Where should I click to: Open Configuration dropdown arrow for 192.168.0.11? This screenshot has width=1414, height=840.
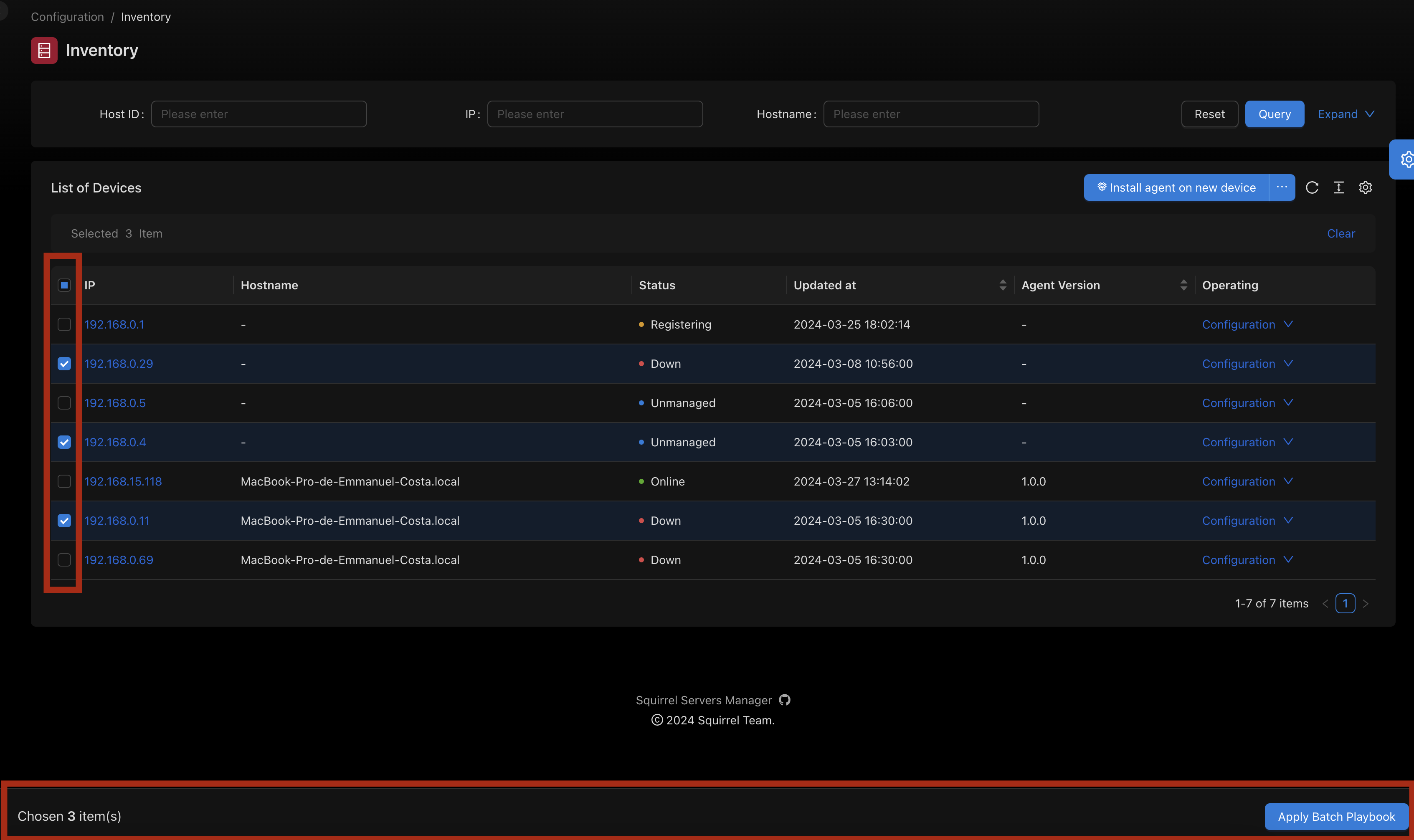pyautogui.click(x=1288, y=520)
